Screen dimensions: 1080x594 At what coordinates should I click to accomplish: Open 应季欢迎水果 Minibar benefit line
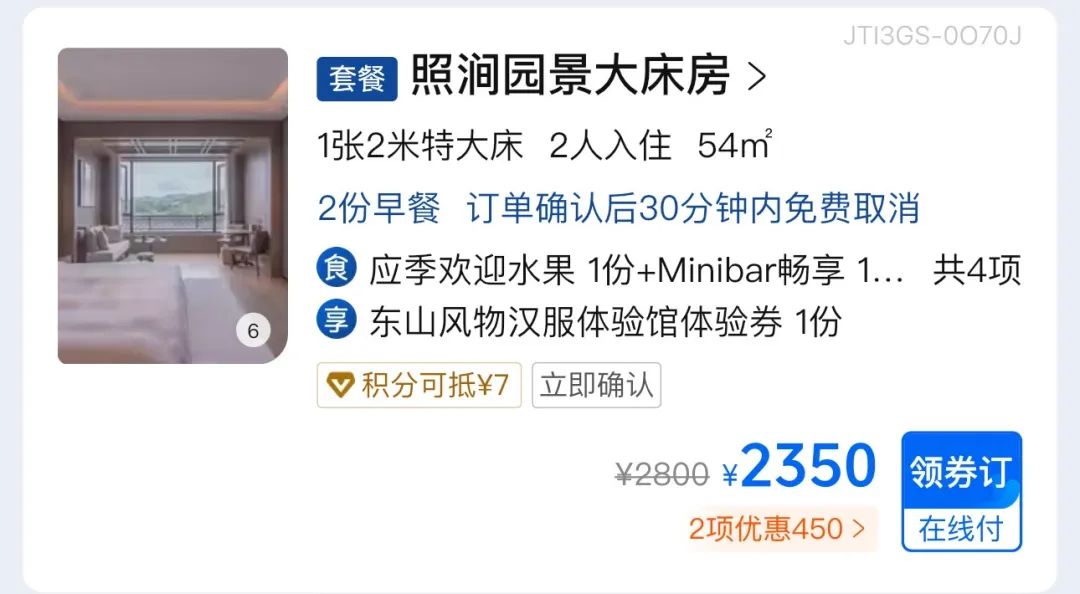tap(636, 270)
